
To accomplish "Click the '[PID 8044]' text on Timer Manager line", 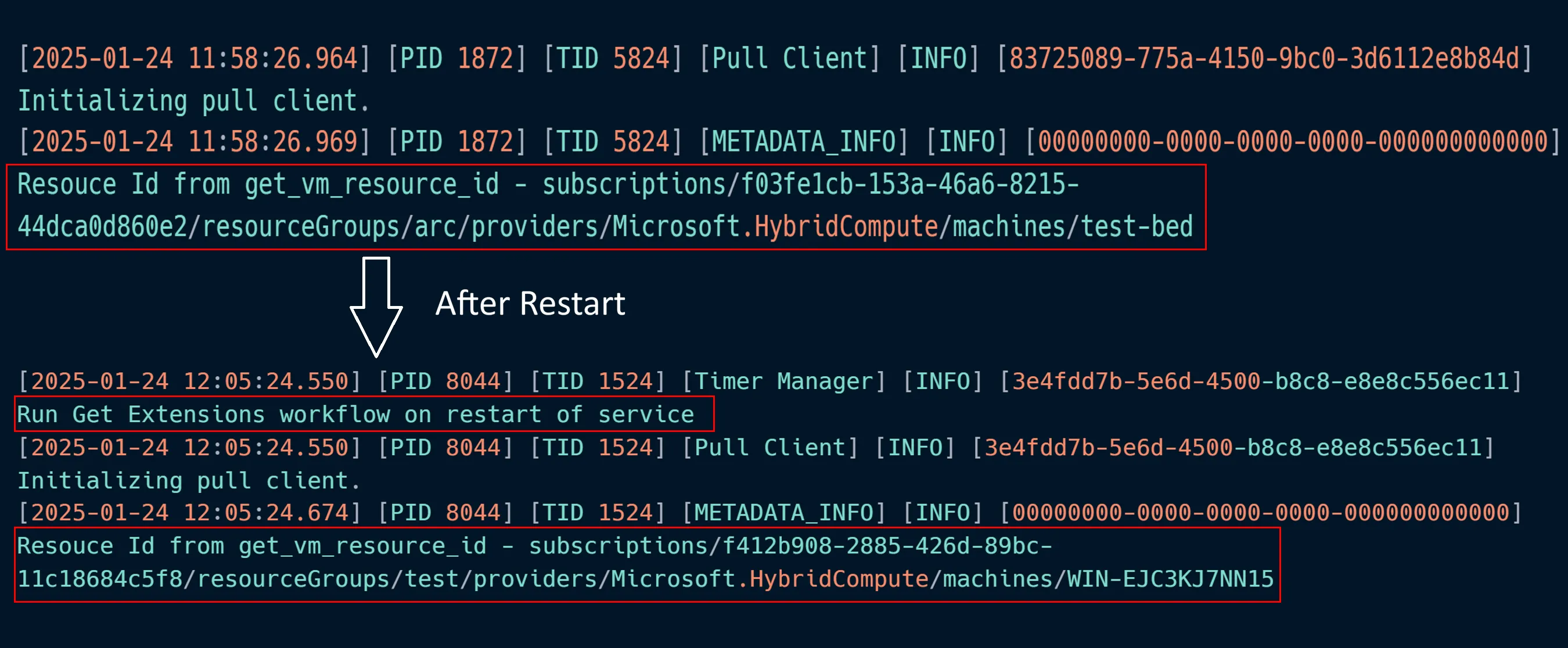I will pyautogui.click(x=445, y=381).
